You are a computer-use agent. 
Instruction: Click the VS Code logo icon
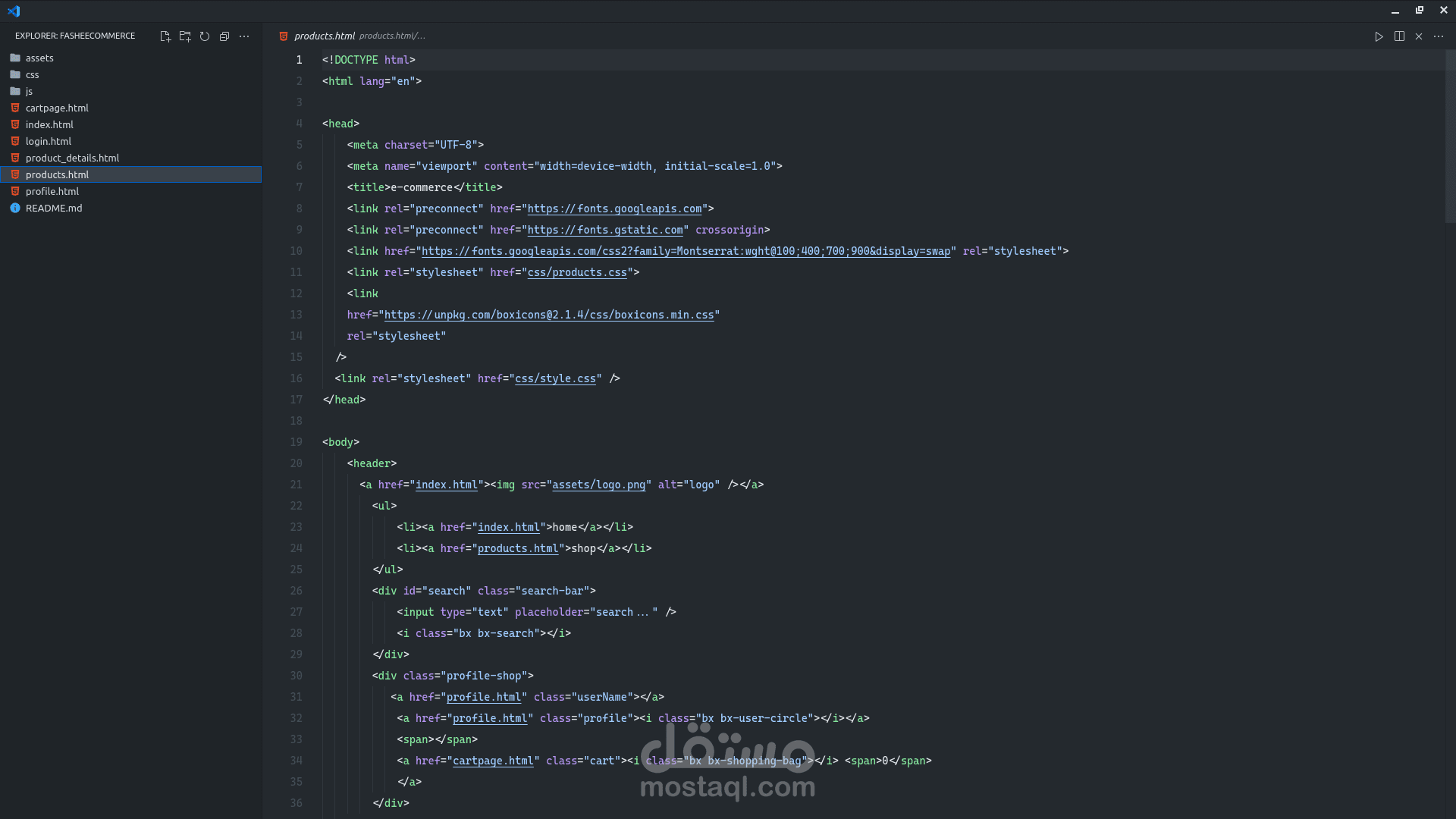[14, 11]
